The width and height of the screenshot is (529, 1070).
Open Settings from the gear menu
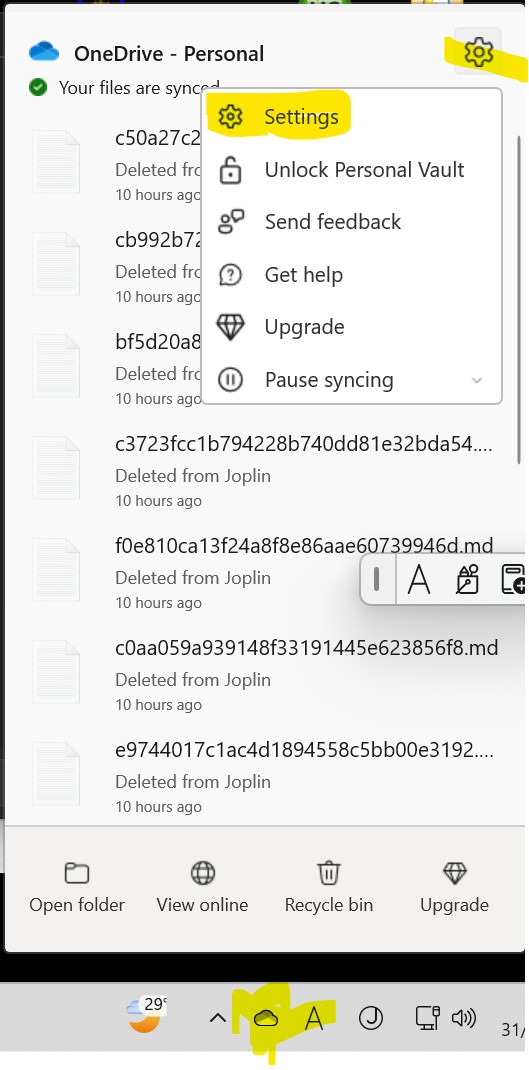(x=301, y=117)
